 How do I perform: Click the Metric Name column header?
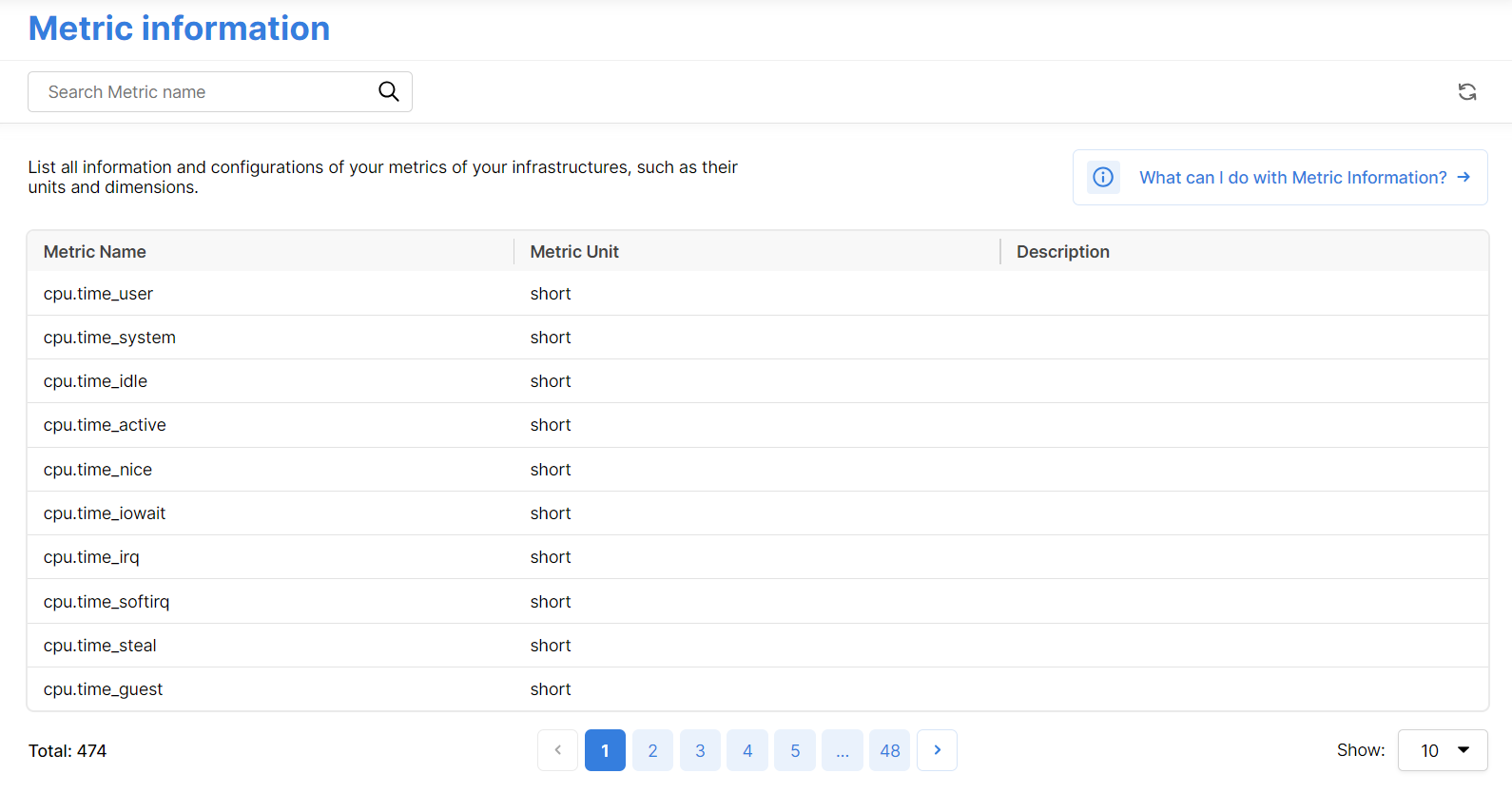point(95,252)
